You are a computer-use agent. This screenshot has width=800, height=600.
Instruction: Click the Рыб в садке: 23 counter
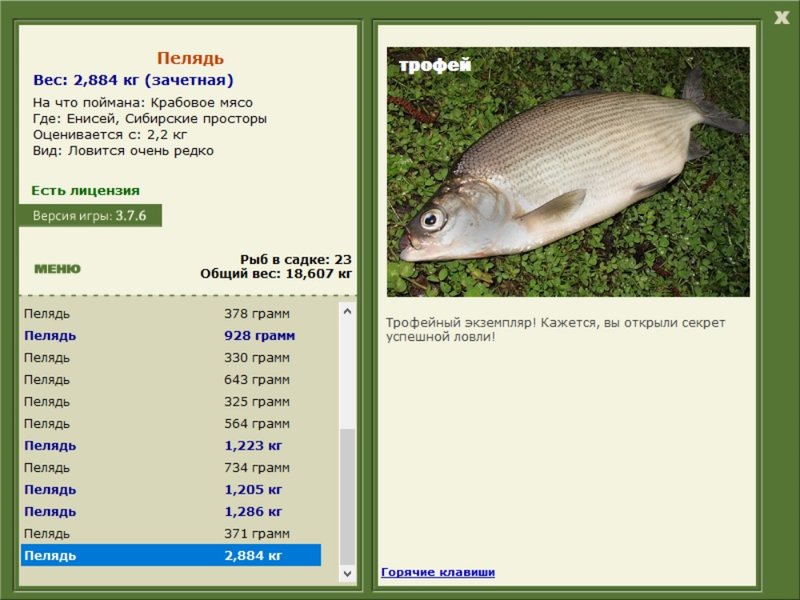(296, 259)
